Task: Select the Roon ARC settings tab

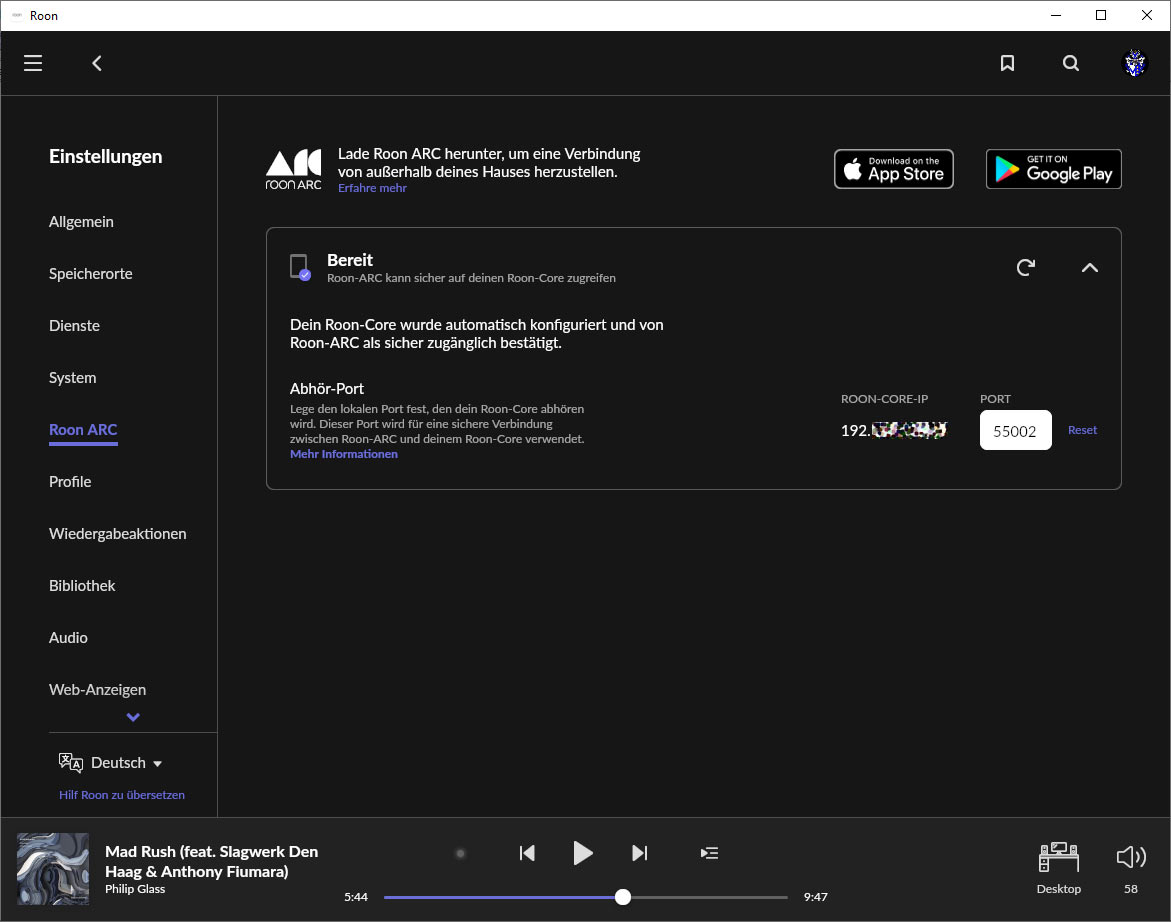Action: 83,430
